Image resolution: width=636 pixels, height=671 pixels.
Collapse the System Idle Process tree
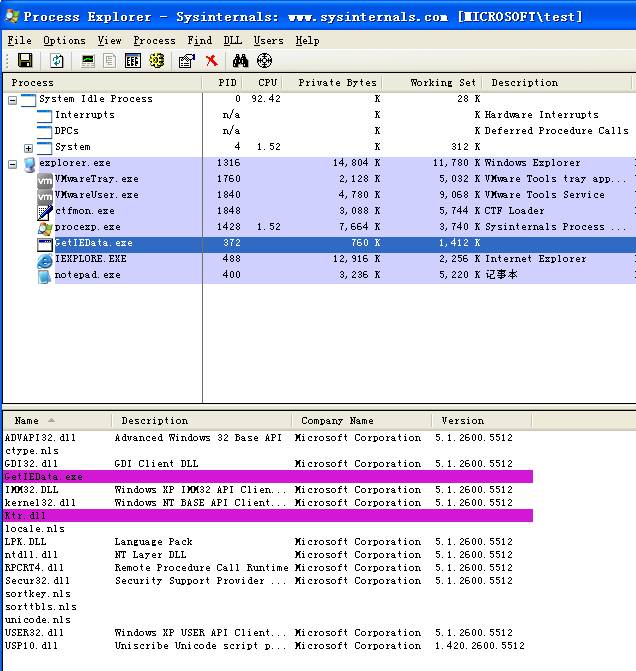click(12, 101)
